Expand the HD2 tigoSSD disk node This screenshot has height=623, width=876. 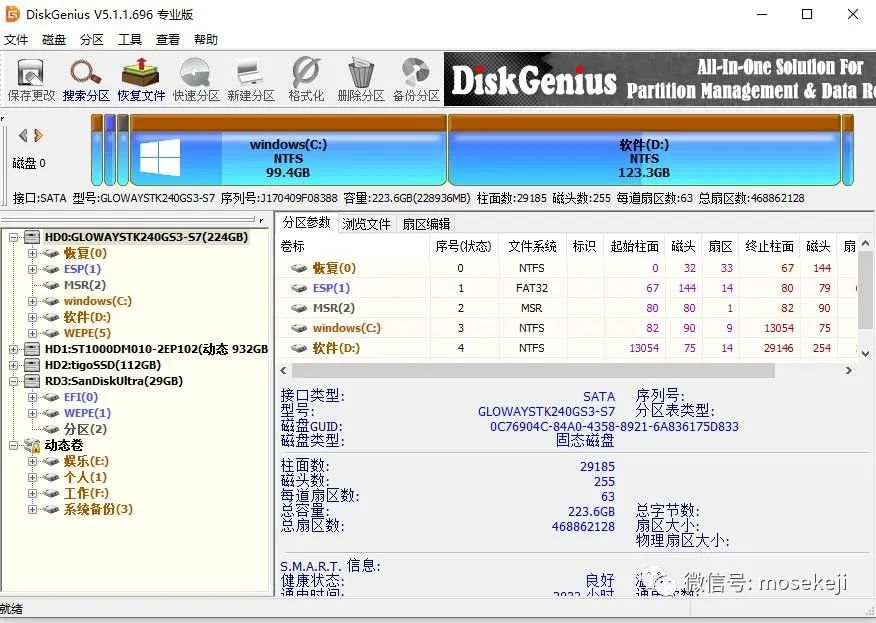[x=13, y=365]
